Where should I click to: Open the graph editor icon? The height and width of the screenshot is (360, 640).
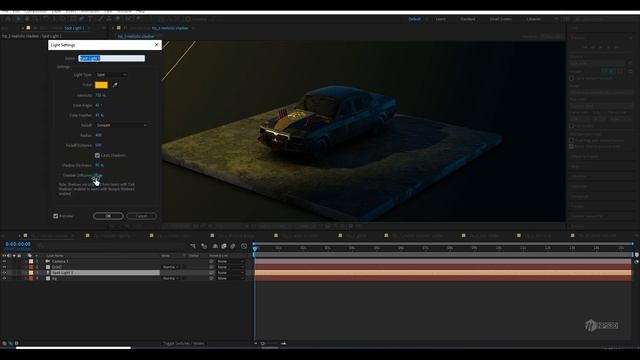coord(244,246)
